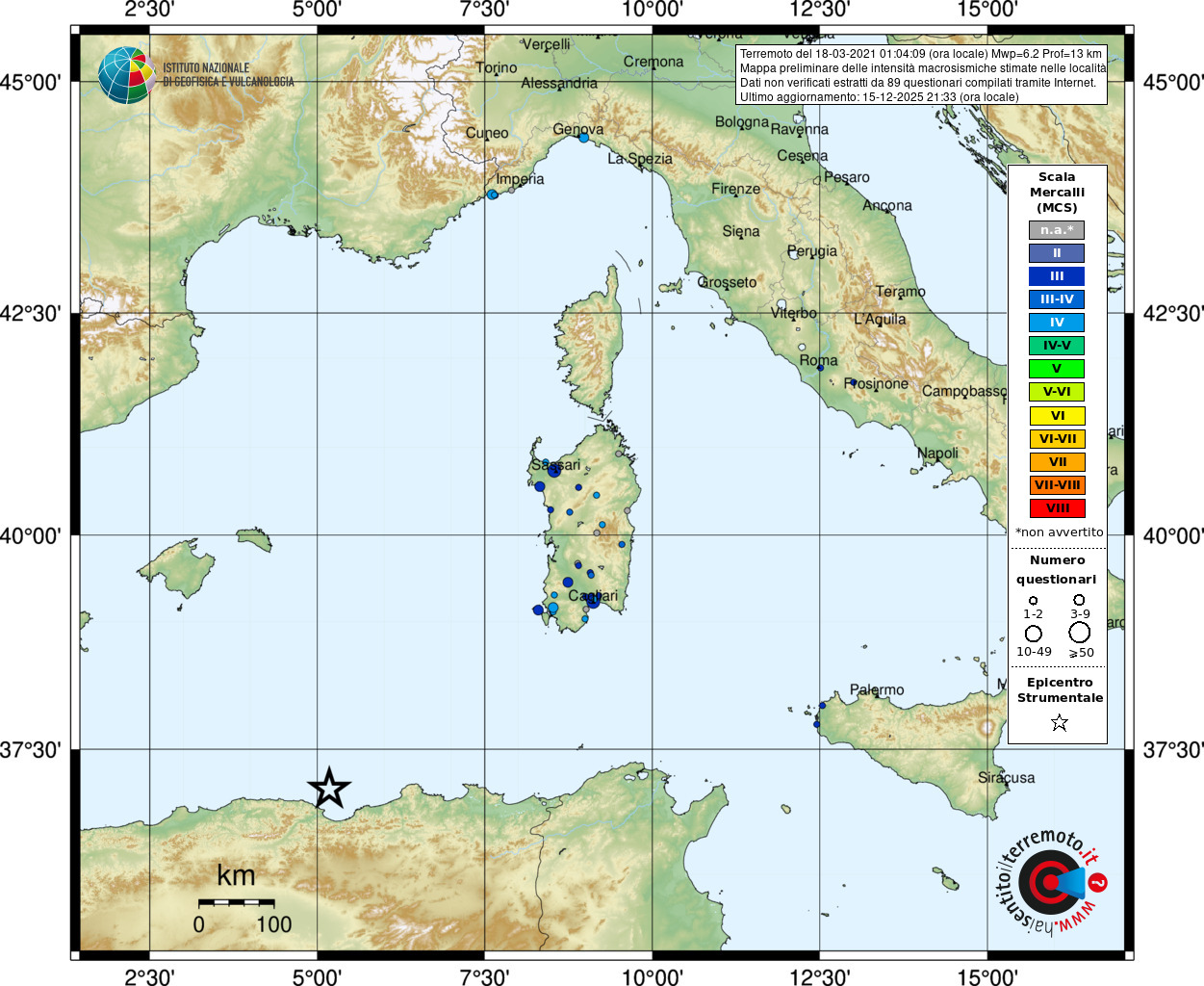Select the III-IV intensity legend swatch
The image size is (1204, 986).
pos(1057,299)
